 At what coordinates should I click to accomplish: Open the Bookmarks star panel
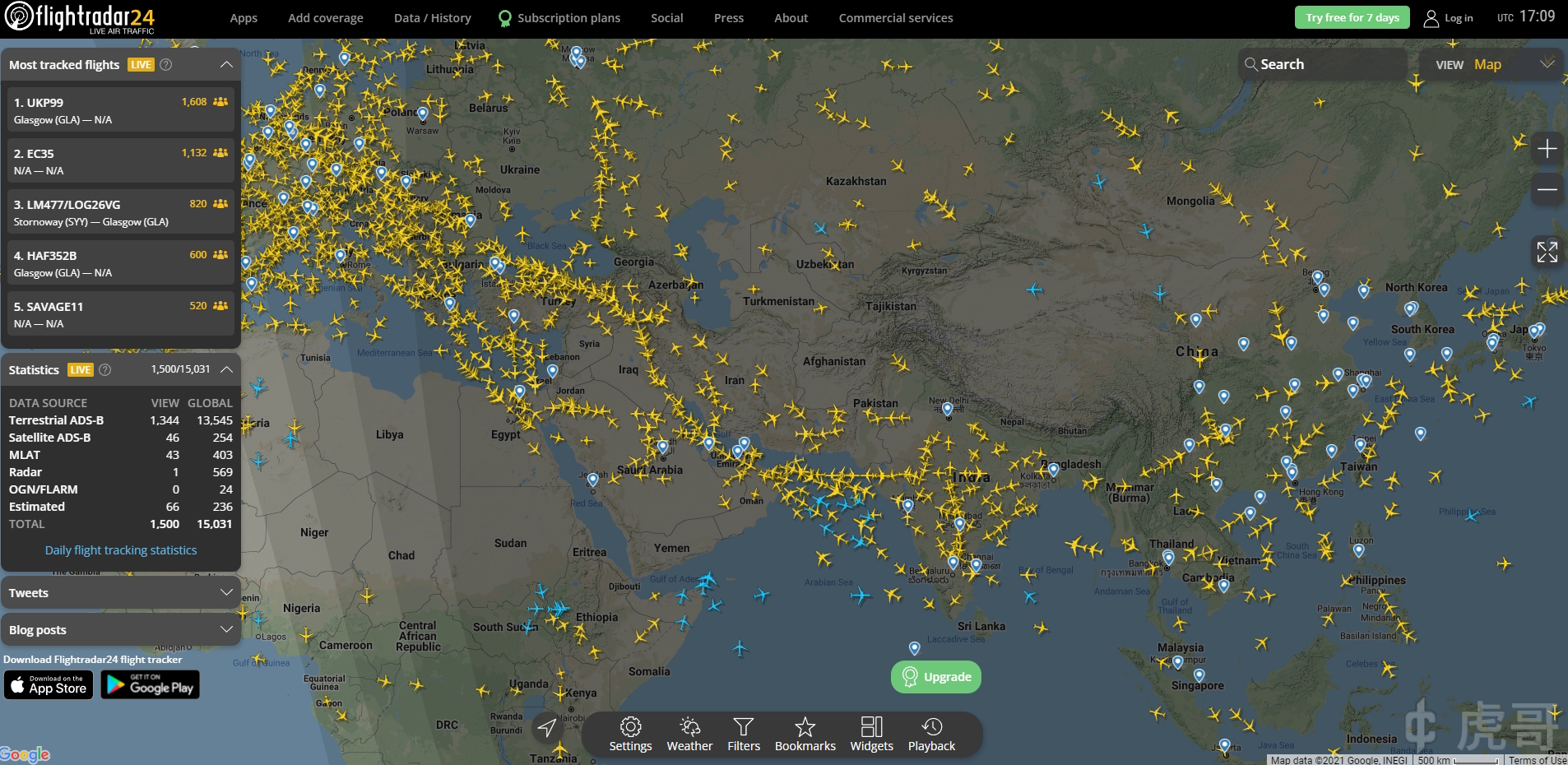(805, 734)
